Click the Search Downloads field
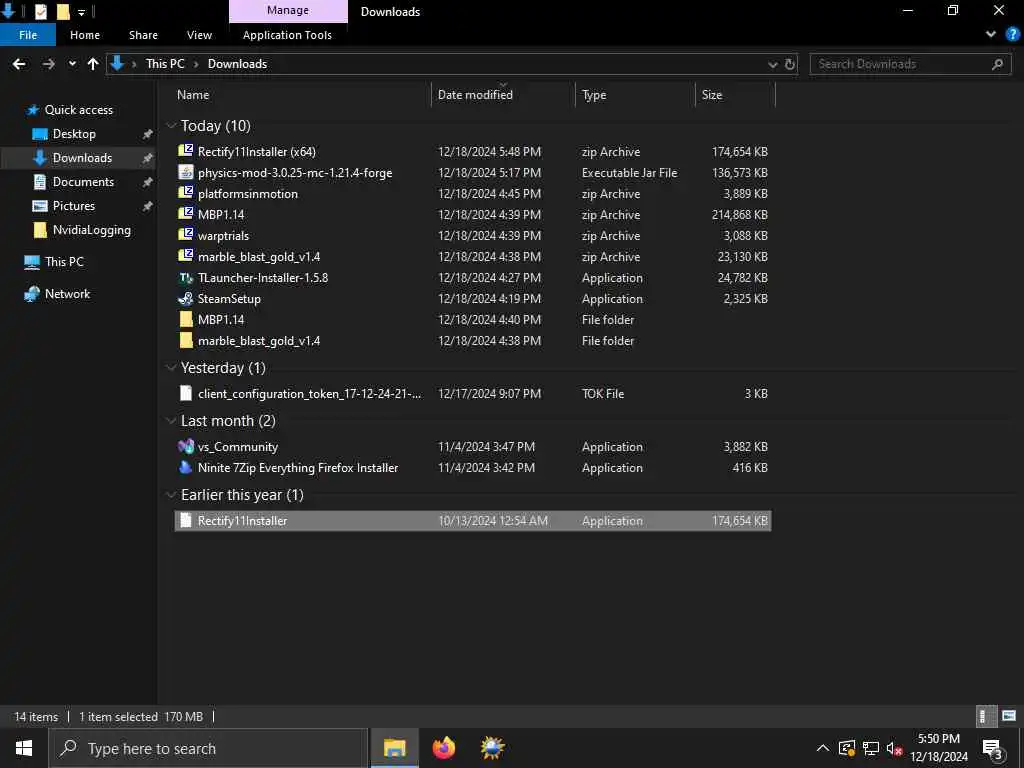Viewport: 1024px width, 768px height. (910, 64)
